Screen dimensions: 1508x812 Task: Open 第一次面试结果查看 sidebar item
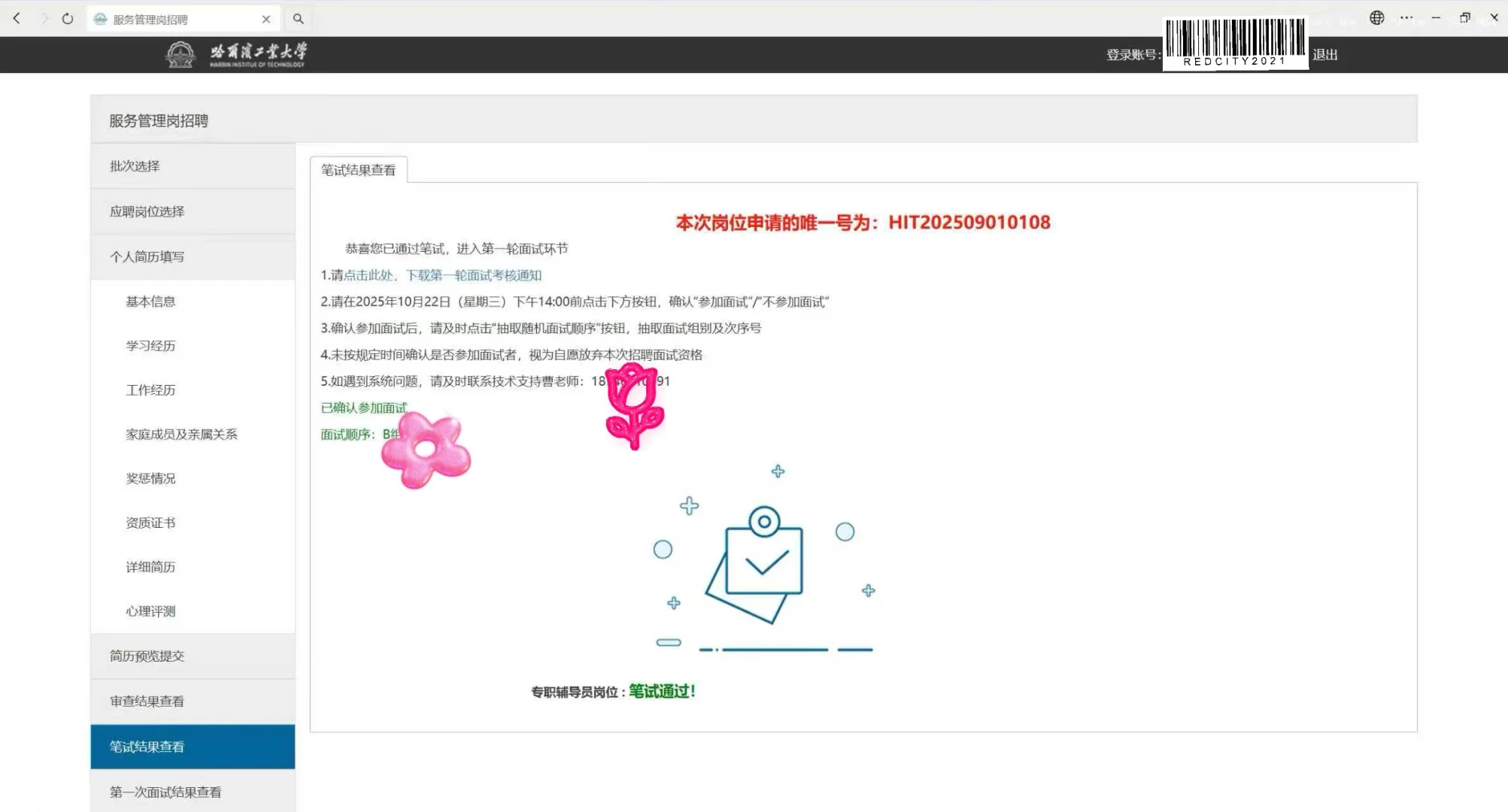(x=165, y=792)
